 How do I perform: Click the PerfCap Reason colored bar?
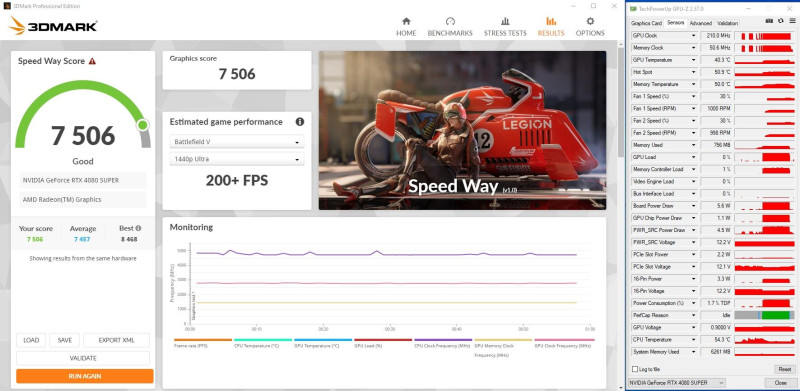tap(765, 315)
